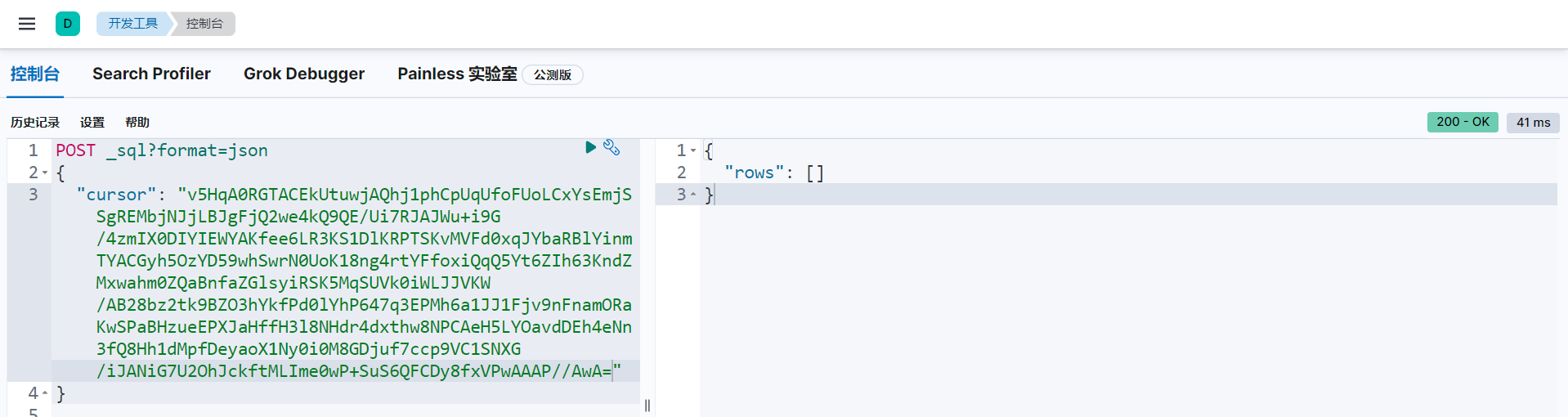
Task: Click the 200 - OK status badge
Action: pyautogui.click(x=1463, y=122)
